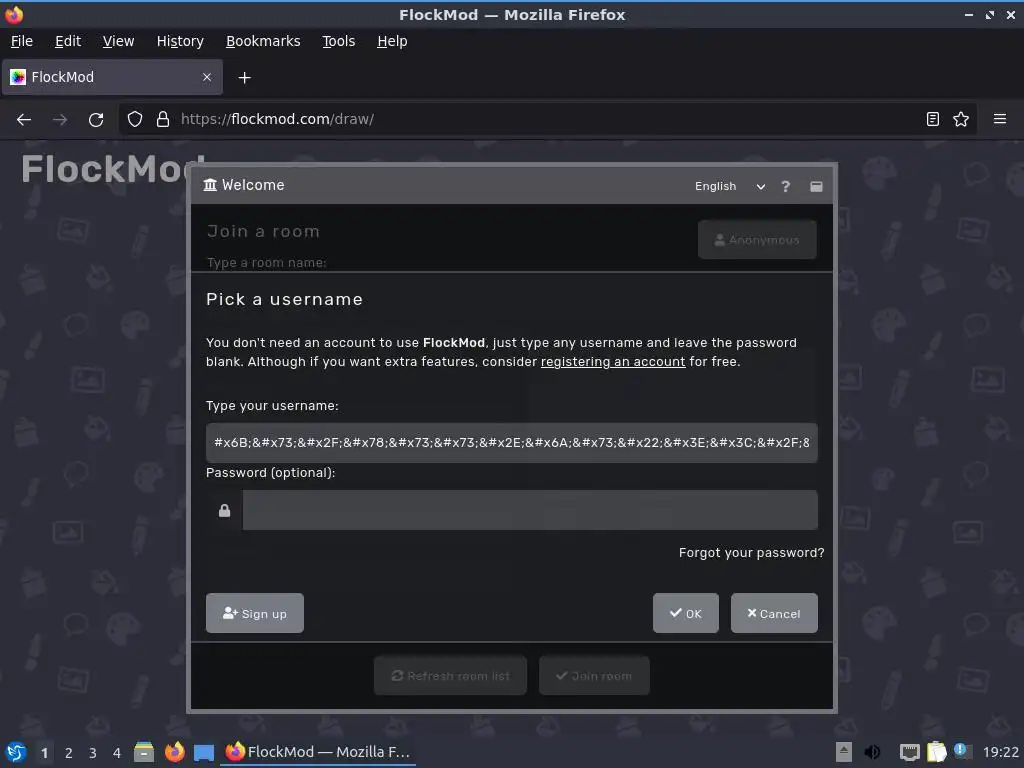Go forward to the next page
Image resolution: width=1024 pixels, height=768 pixels.
[x=60, y=120]
